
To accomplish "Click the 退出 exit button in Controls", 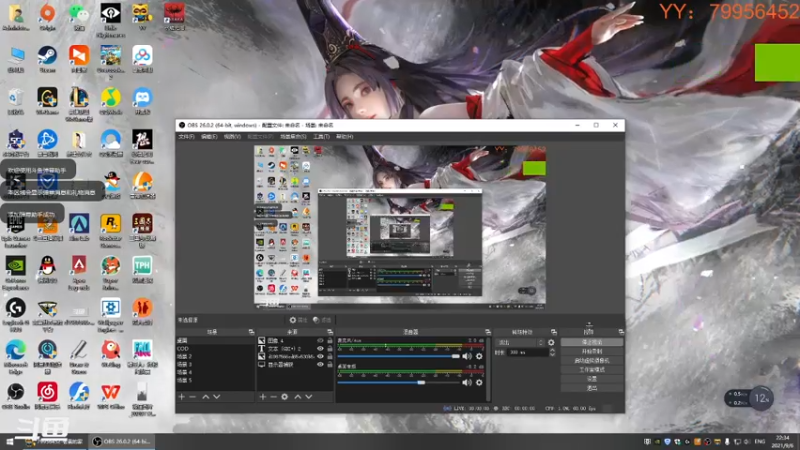I will [x=592, y=388].
